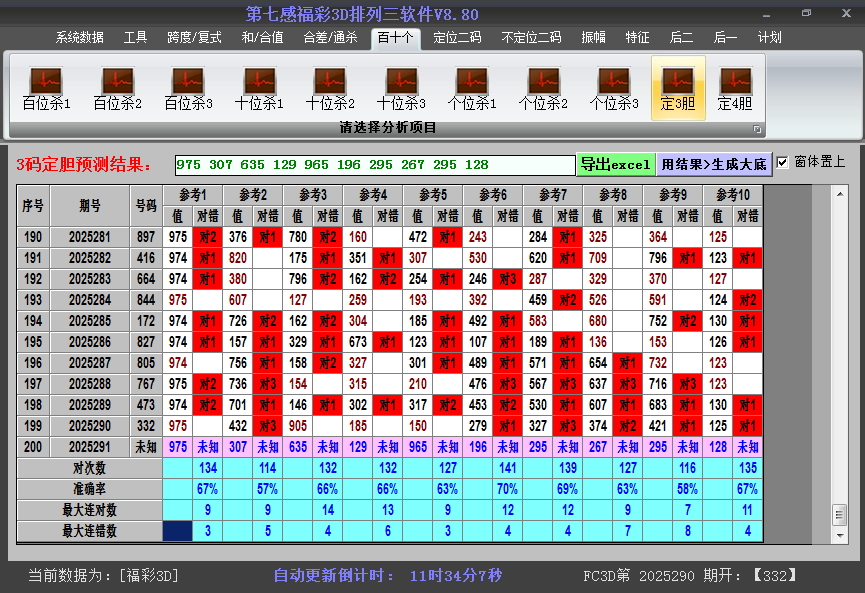Open the 工具 menu
This screenshot has height=593, width=865.
tap(135, 38)
